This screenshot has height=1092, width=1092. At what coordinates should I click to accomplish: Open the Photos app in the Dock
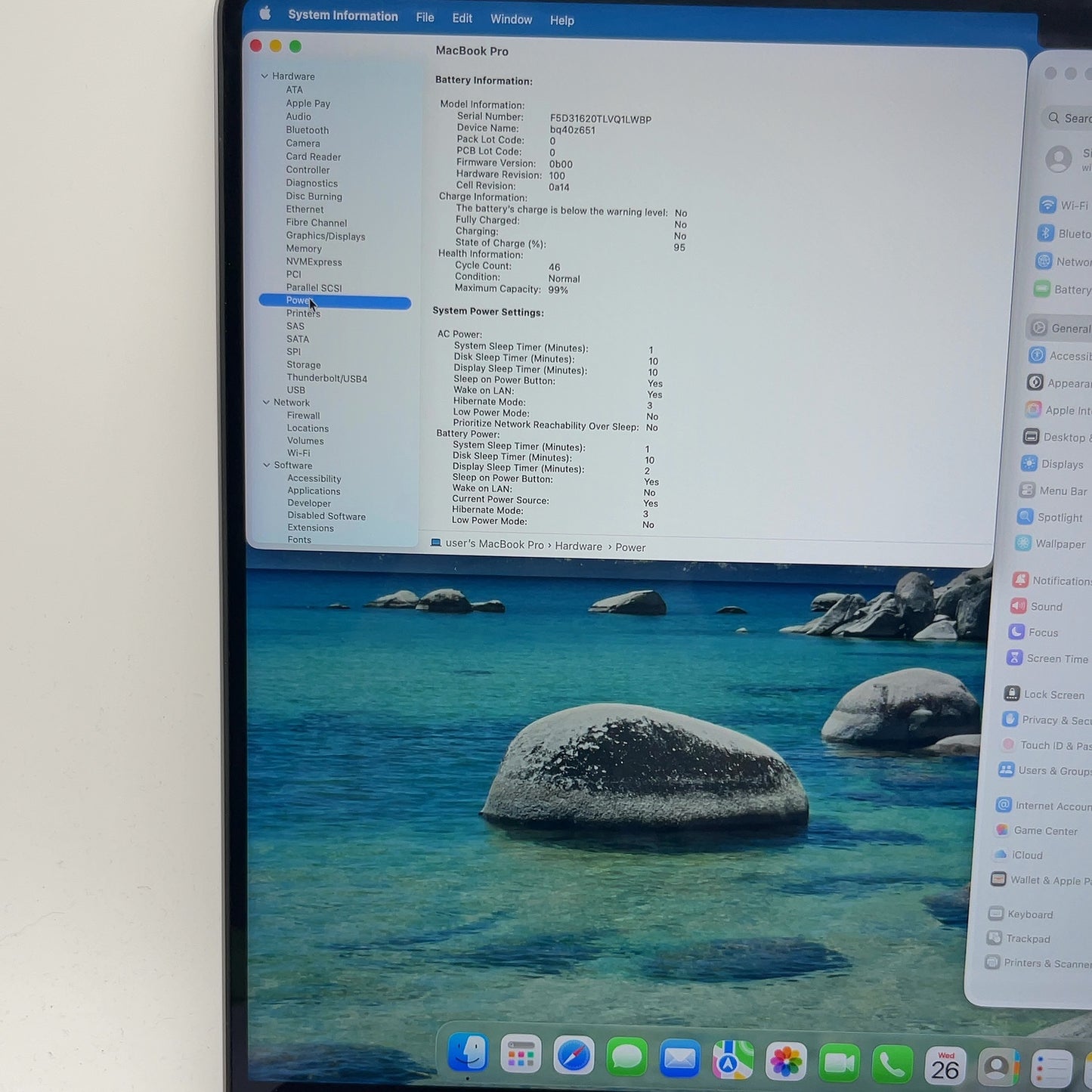pos(786,1062)
